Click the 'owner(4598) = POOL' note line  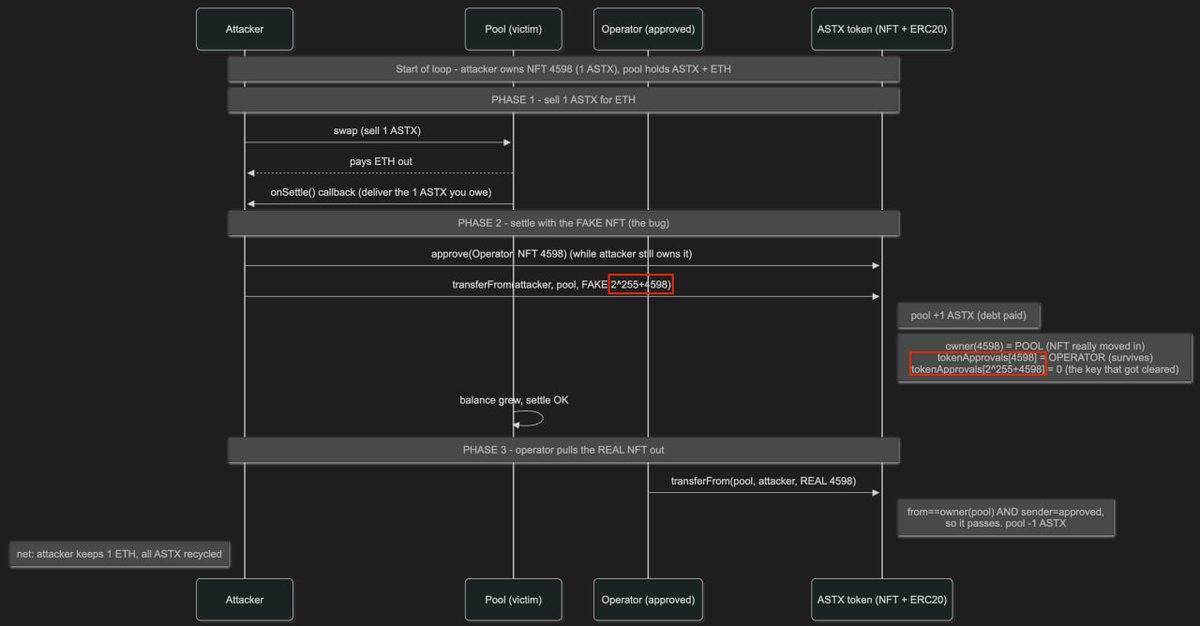click(1045, 346)
